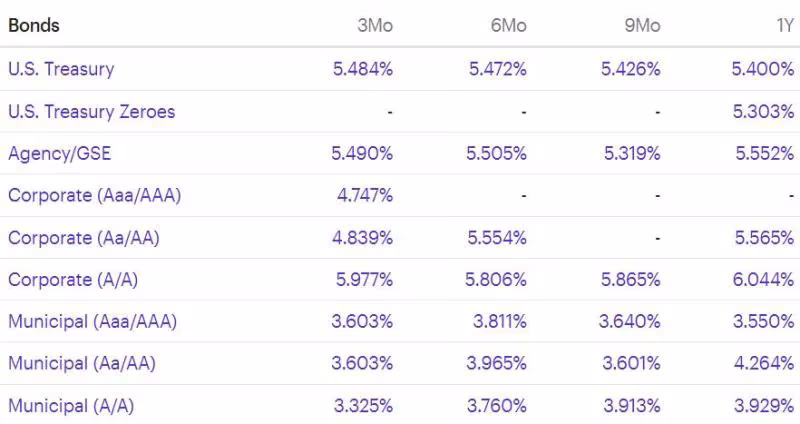Open the Municipal (A/A) link

tap(71, 406)
